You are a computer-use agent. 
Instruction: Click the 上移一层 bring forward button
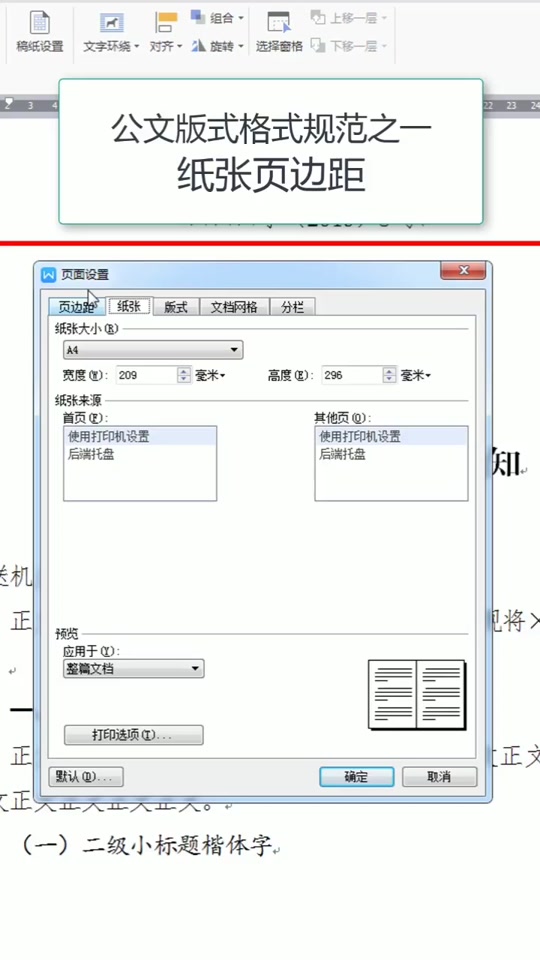pyautogui.click(x=348, y=18)
